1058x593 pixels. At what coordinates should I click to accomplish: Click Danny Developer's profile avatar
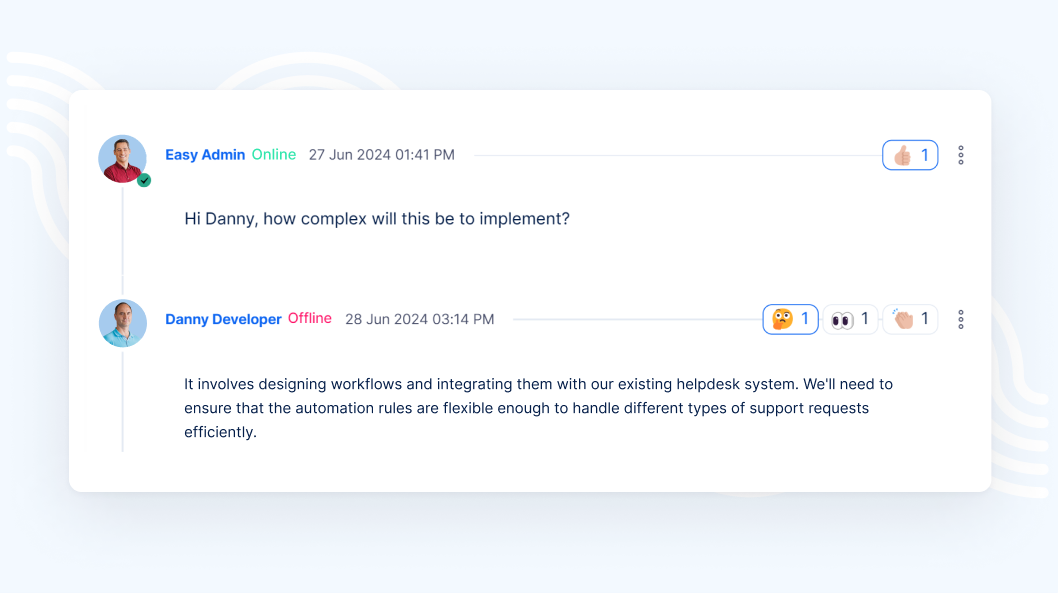pyautogui.click(x=123, y=323)
